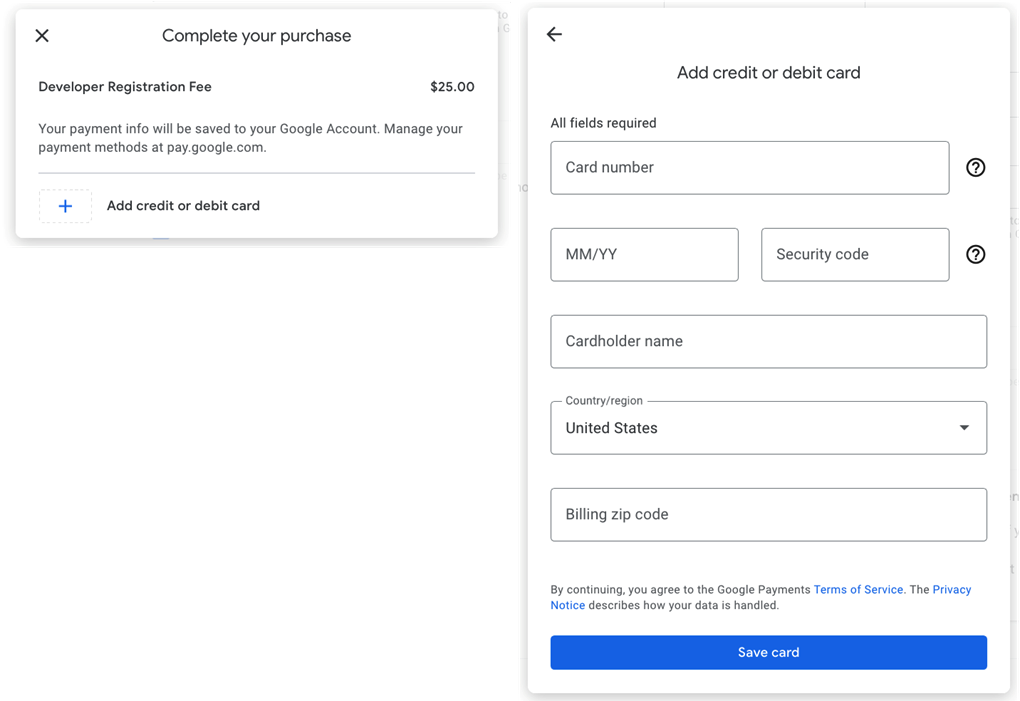Select the Add credit or debit card option
The image size is (1020, 701).
(183, 206)
